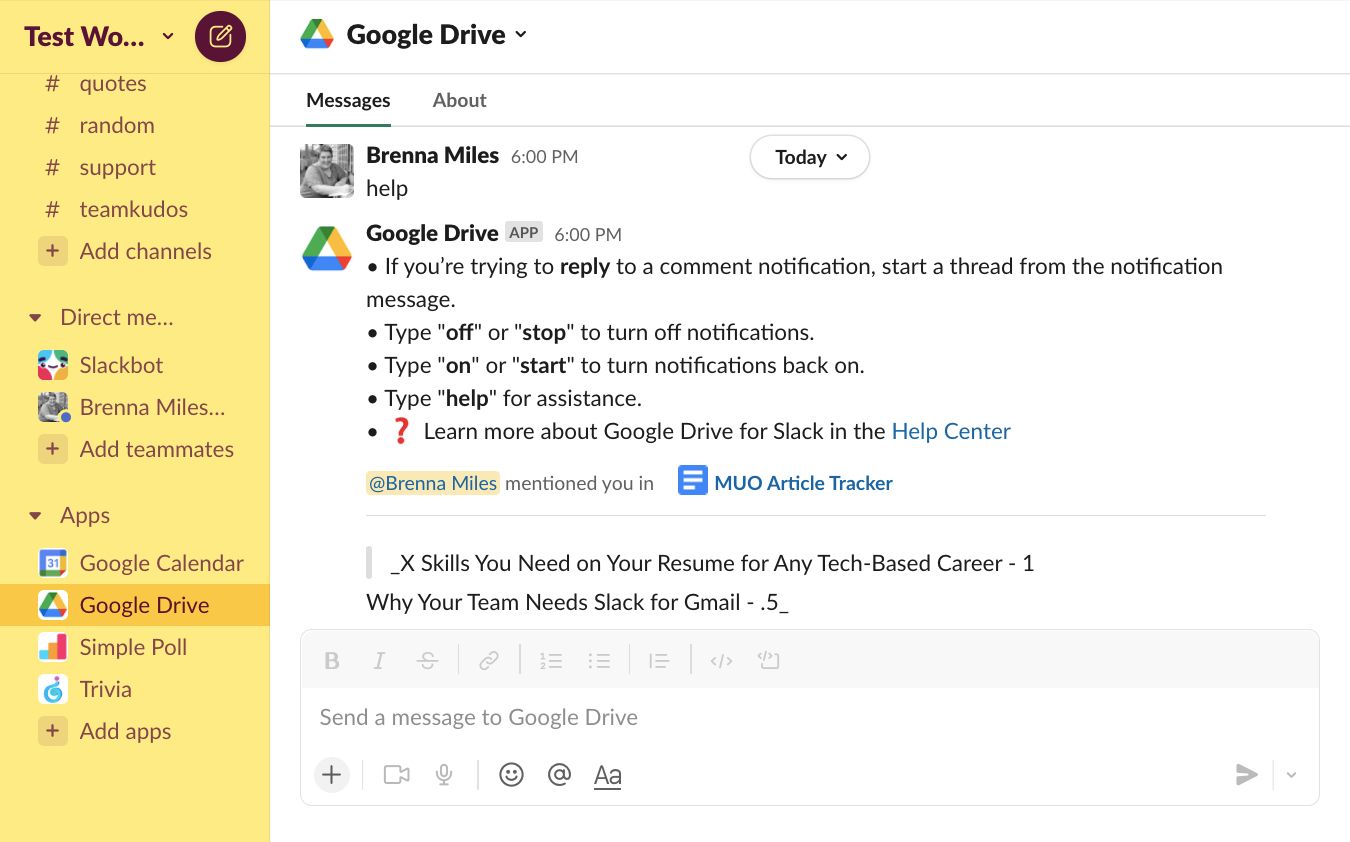Click Brenna Miles profile photo in message

click(x=327, y=171)
